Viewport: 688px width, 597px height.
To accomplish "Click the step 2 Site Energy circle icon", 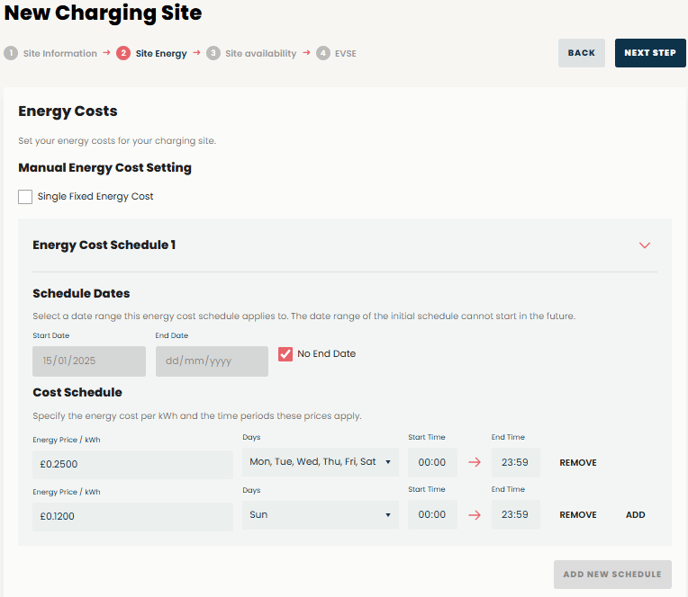I will tap(123, 53).
